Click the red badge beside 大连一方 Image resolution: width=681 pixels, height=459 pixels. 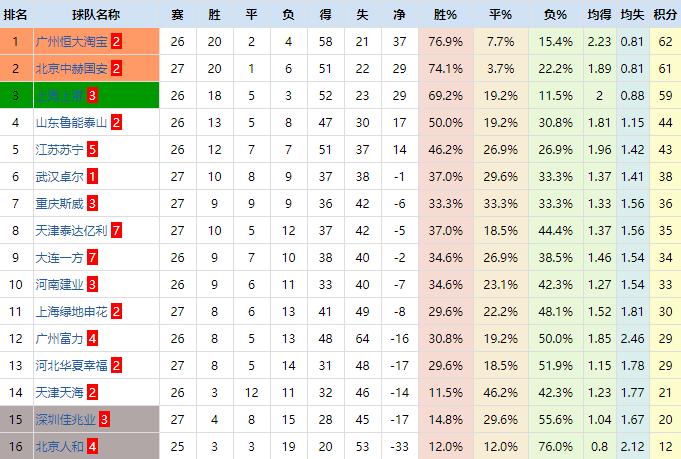(x=92, y=257)
